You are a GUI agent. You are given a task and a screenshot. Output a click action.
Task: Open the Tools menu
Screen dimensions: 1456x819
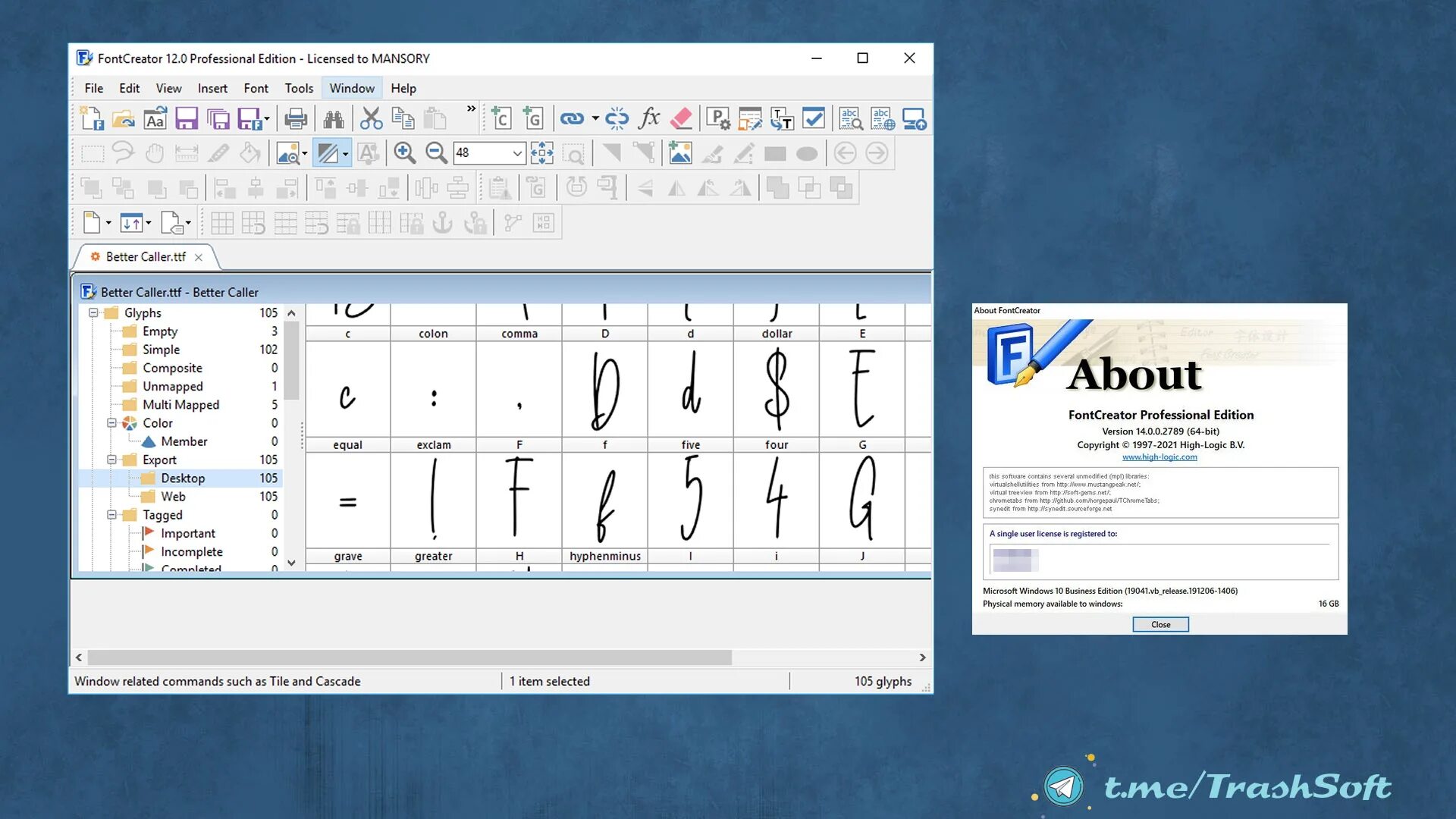[299, 88]
